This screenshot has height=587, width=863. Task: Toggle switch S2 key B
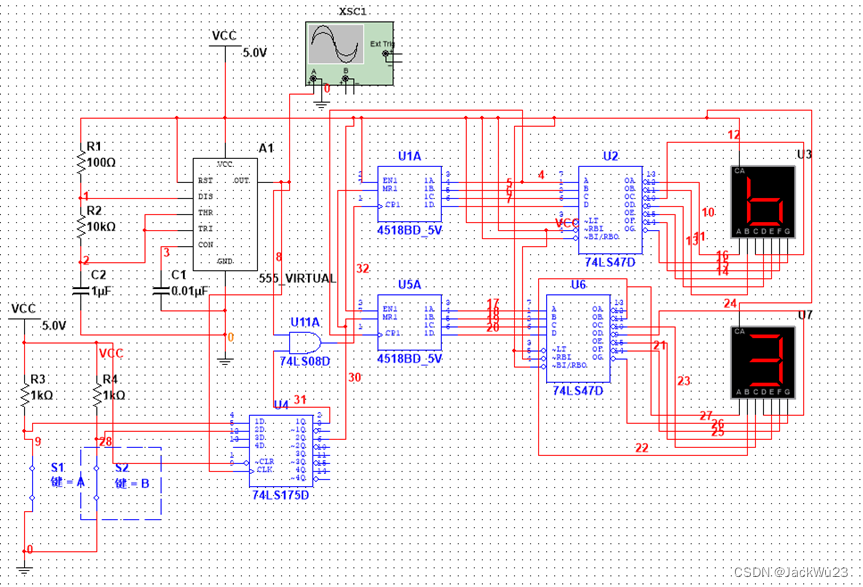coord(97,483)
